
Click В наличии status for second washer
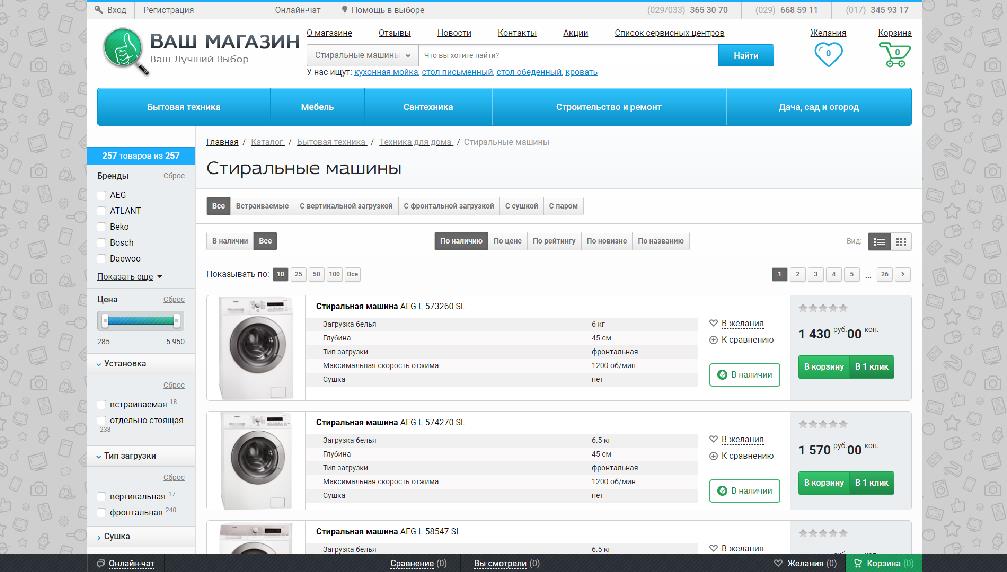[744, 490]
